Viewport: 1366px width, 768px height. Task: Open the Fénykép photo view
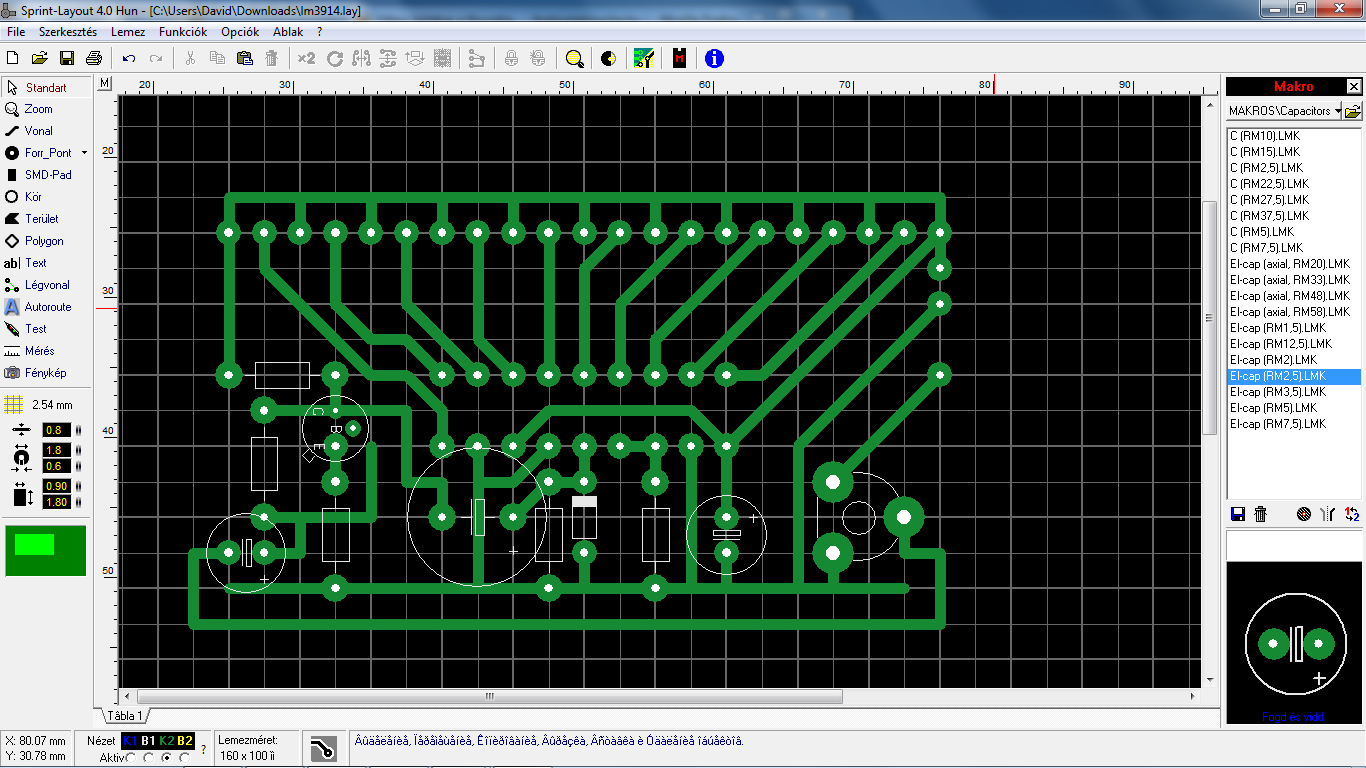point(46,373)
